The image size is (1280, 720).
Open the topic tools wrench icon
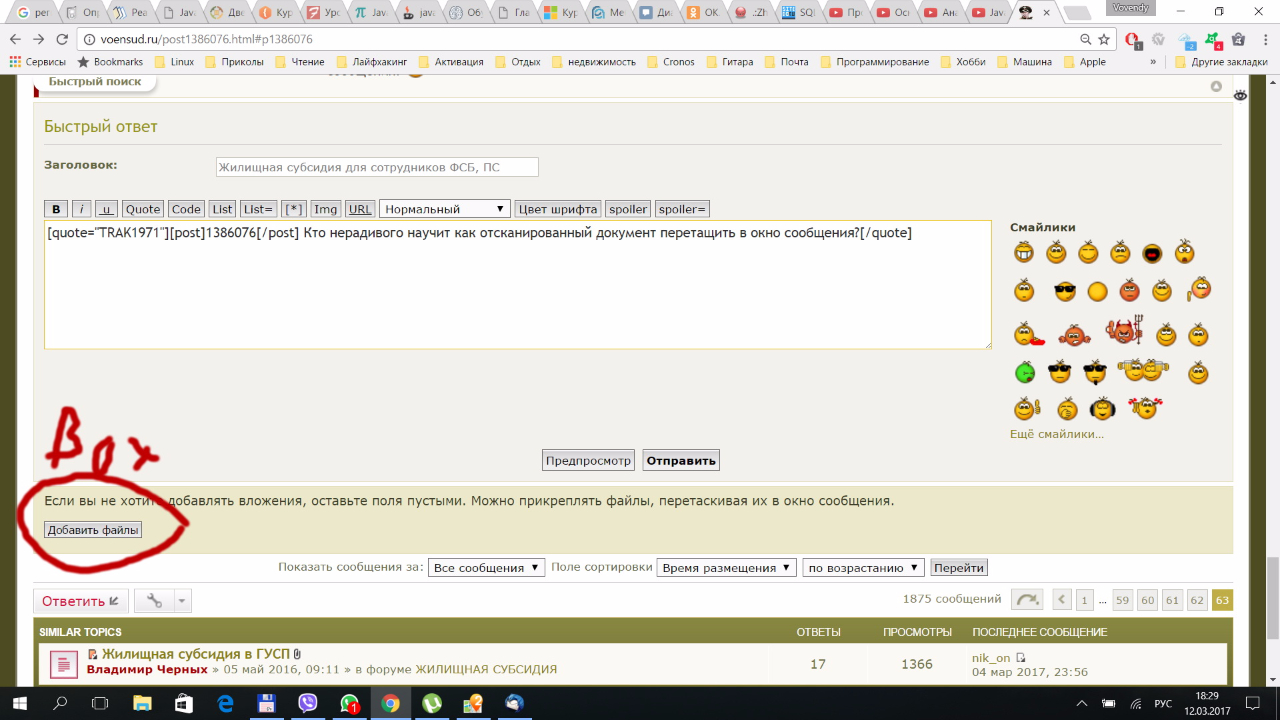click(154, 601)
